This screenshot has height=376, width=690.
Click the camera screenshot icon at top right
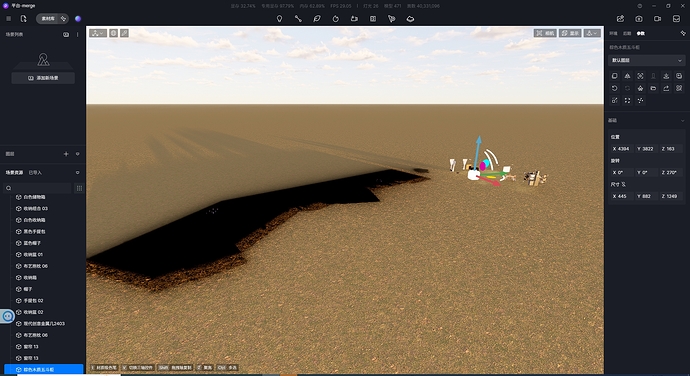(639, 18)
